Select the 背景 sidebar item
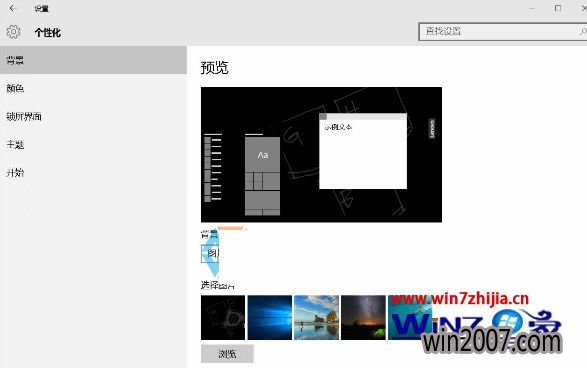 click(x=93, y=60)
